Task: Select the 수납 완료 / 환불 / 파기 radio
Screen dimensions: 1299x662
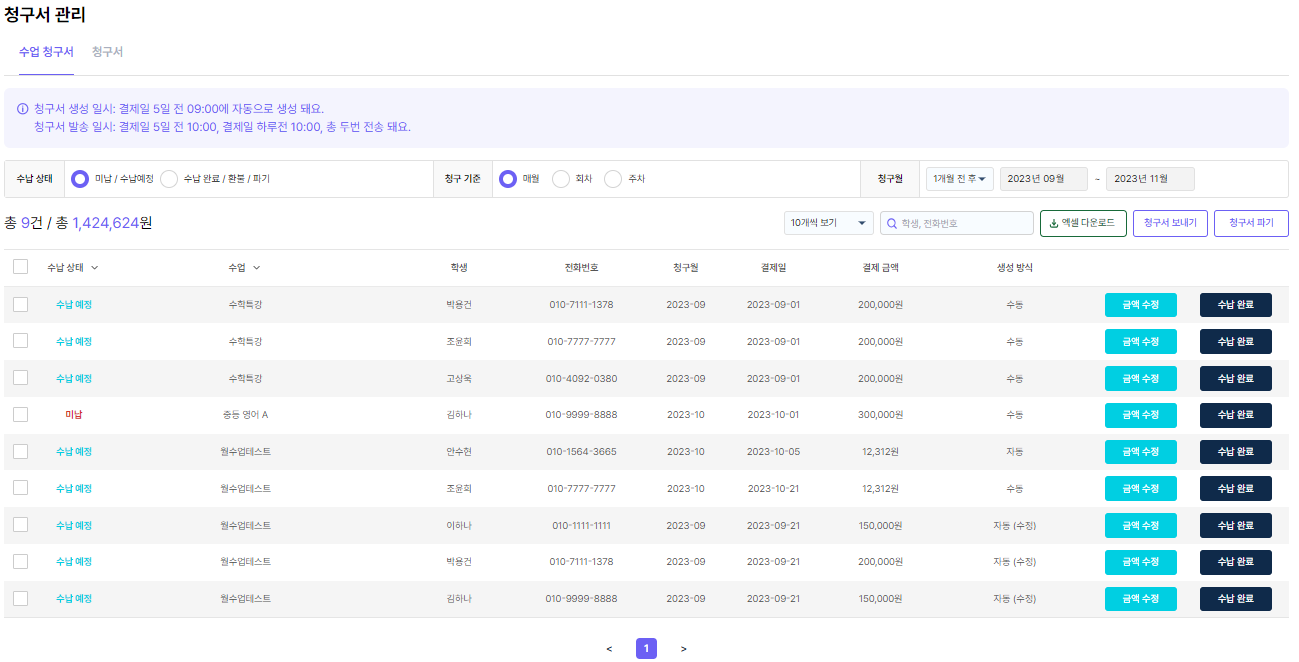Action: point(169,179)
